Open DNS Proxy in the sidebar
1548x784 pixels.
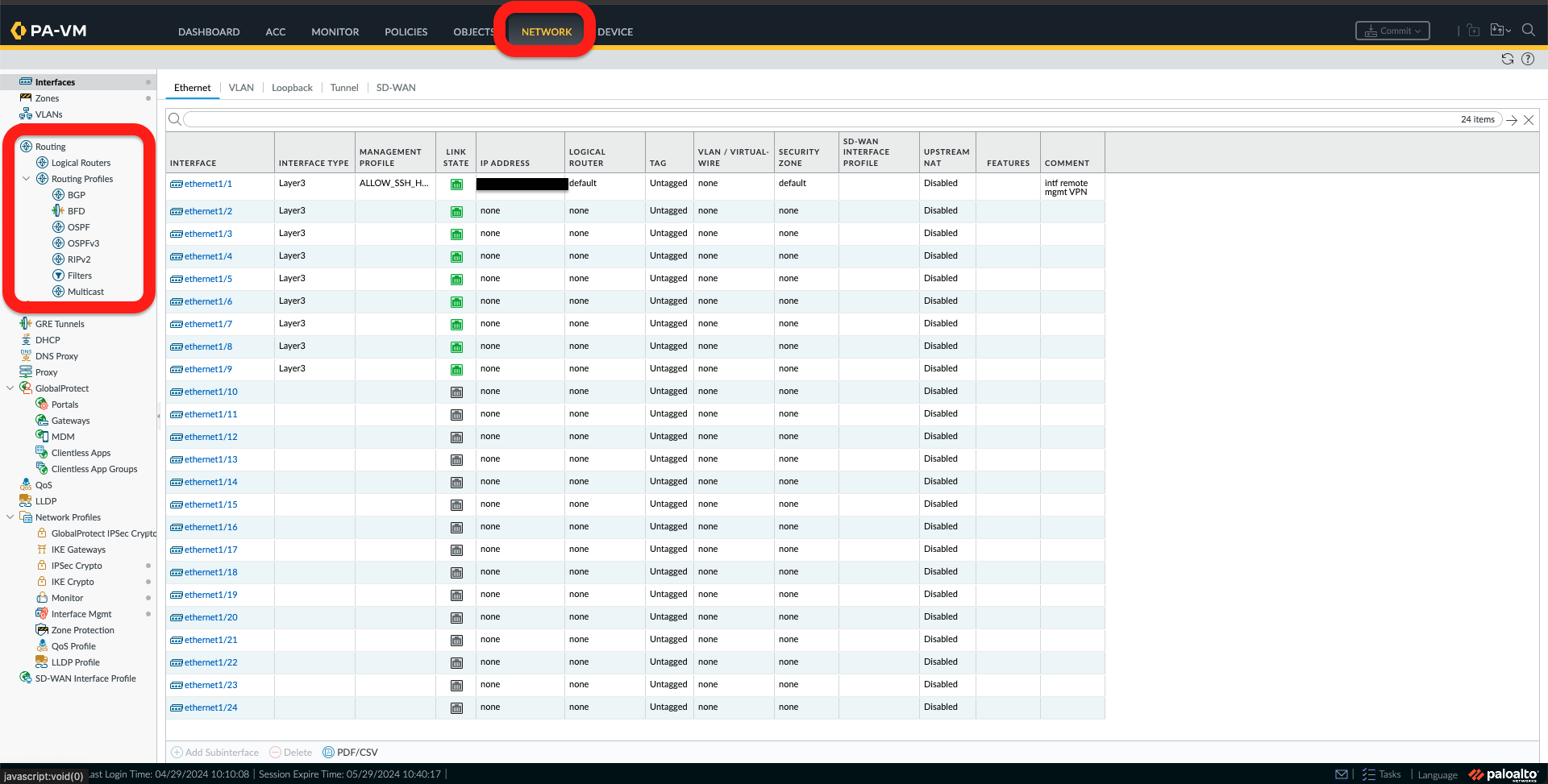pos(56,355)
